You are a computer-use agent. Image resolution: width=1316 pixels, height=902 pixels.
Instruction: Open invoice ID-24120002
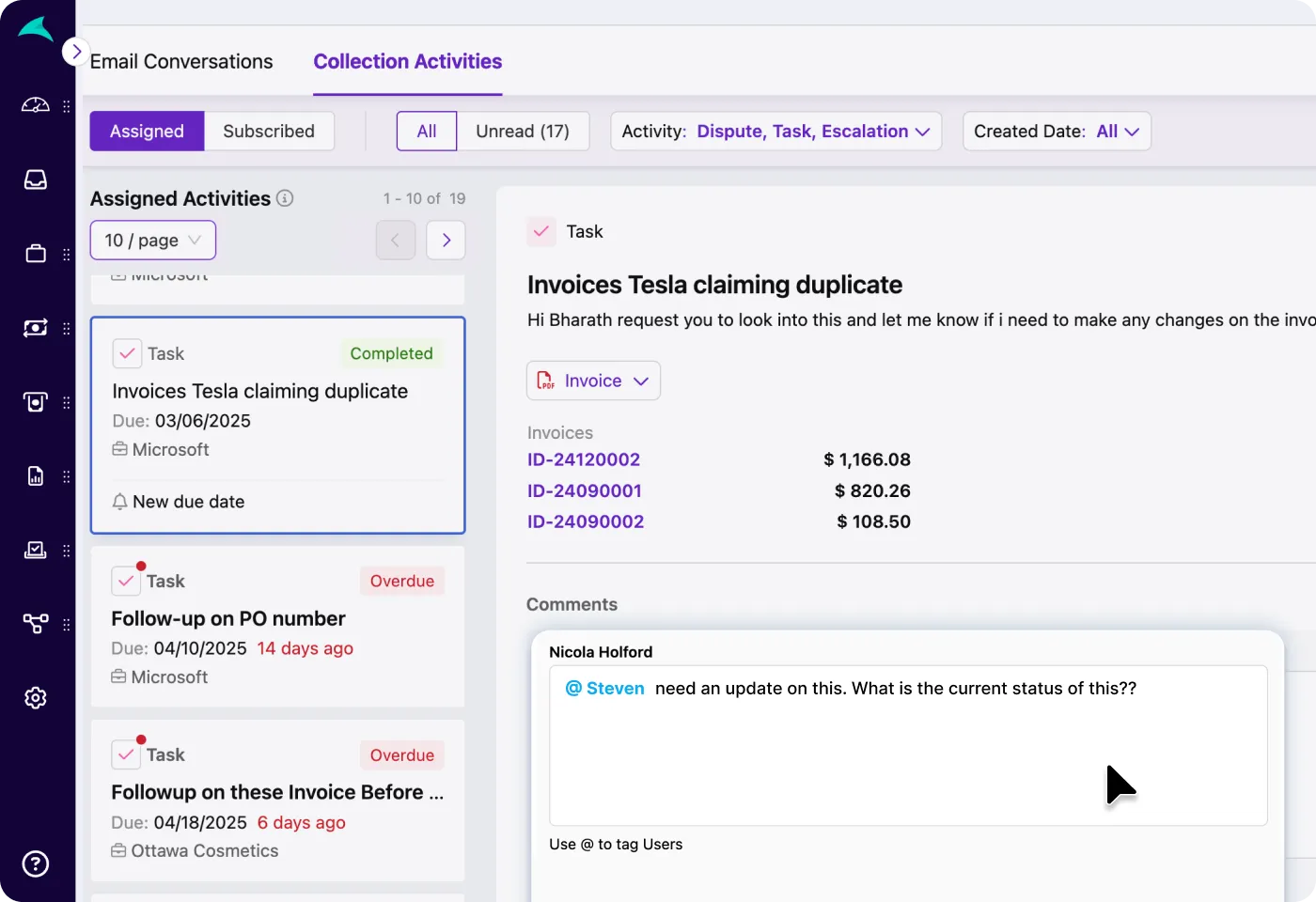(x=584, y=459)
